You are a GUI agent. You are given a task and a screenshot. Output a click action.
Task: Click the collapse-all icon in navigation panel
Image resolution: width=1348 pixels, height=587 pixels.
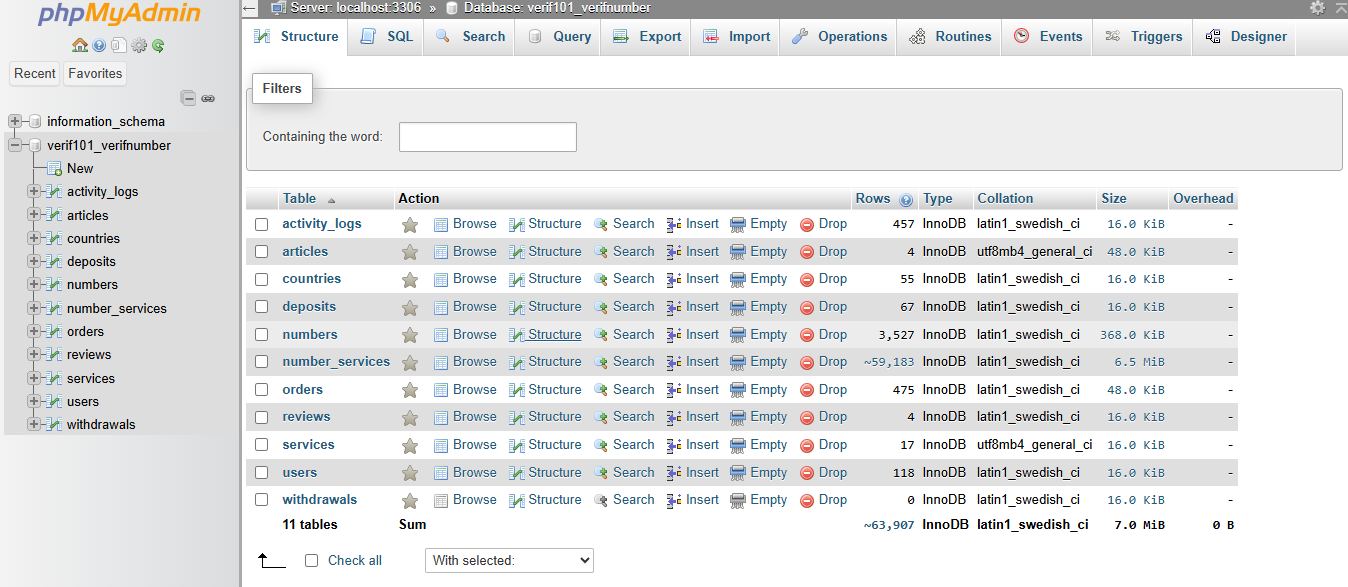pyautogui.click(x=188, y=98)
